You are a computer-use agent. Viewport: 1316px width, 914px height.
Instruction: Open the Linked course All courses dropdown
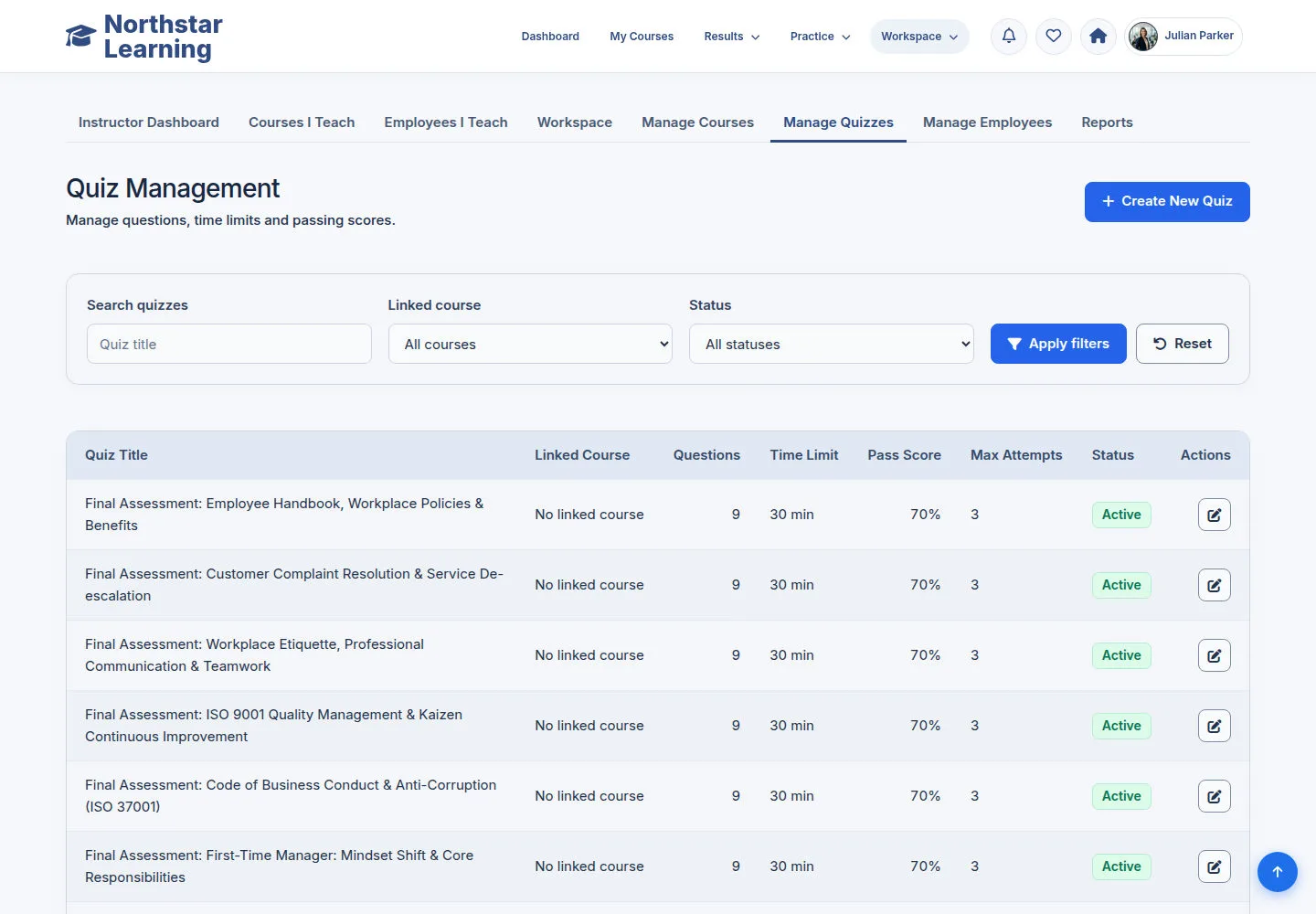click(530, 344)
